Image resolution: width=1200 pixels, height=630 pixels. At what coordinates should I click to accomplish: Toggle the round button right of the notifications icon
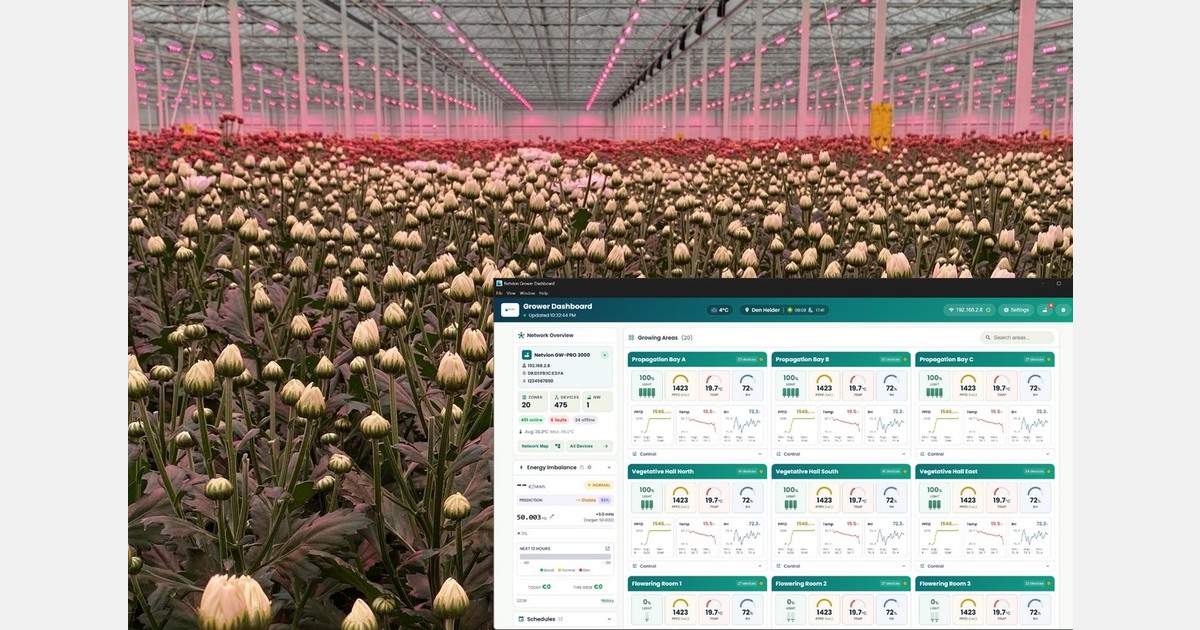click(x=1063, y=310)
